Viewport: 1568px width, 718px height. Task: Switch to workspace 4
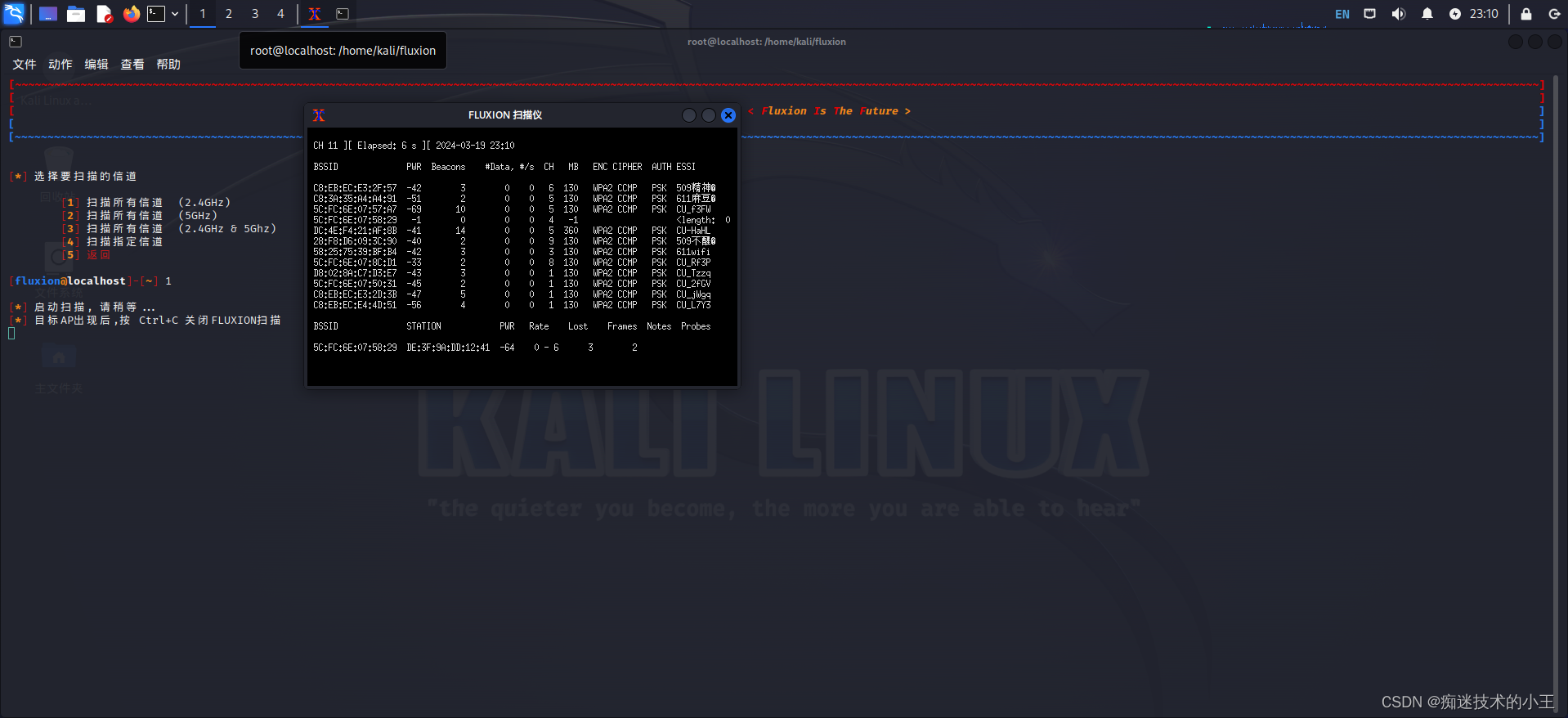280,14
